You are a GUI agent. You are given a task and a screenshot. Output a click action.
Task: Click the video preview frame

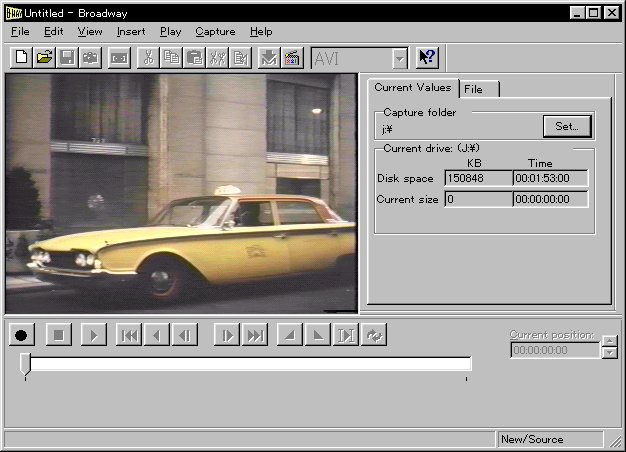point(181,193)
